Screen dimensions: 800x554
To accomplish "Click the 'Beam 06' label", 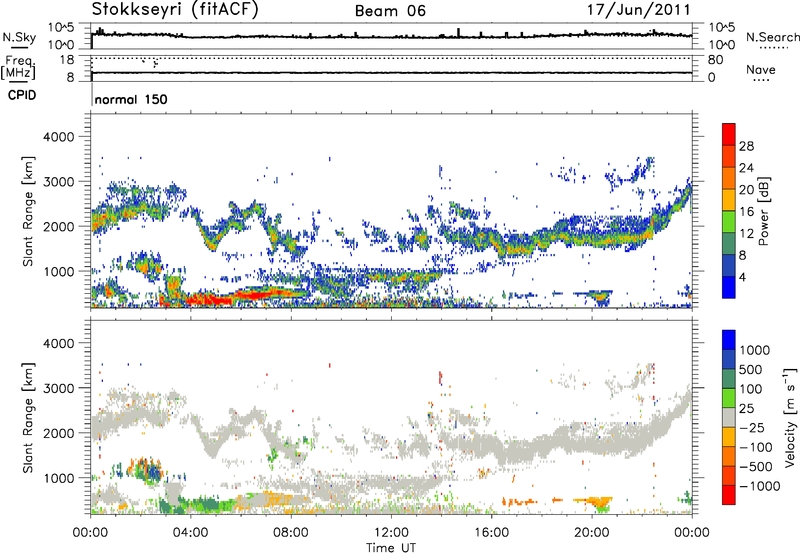I will click(390, 11).
